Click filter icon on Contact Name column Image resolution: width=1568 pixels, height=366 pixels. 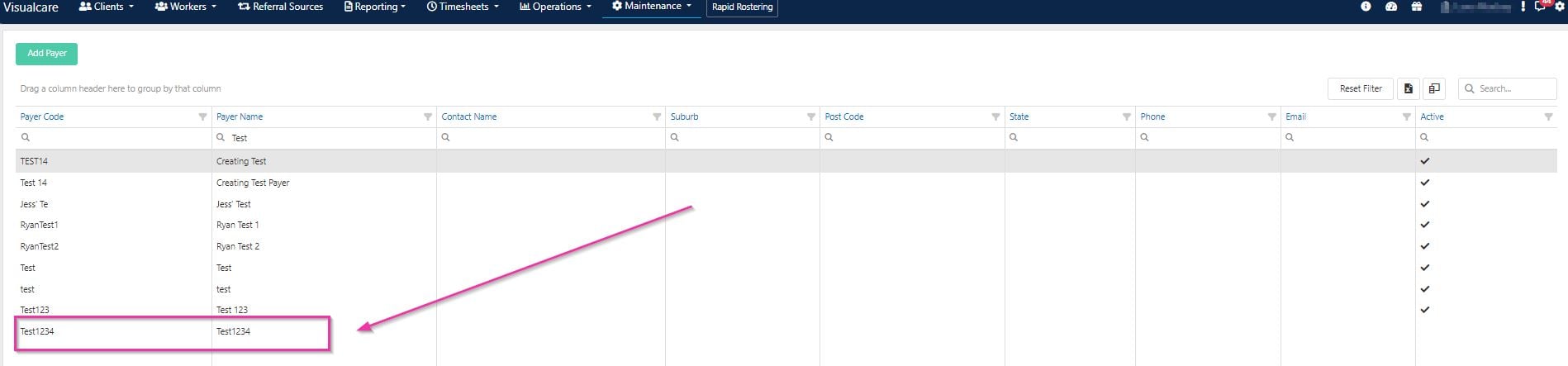tap(657, 117)
